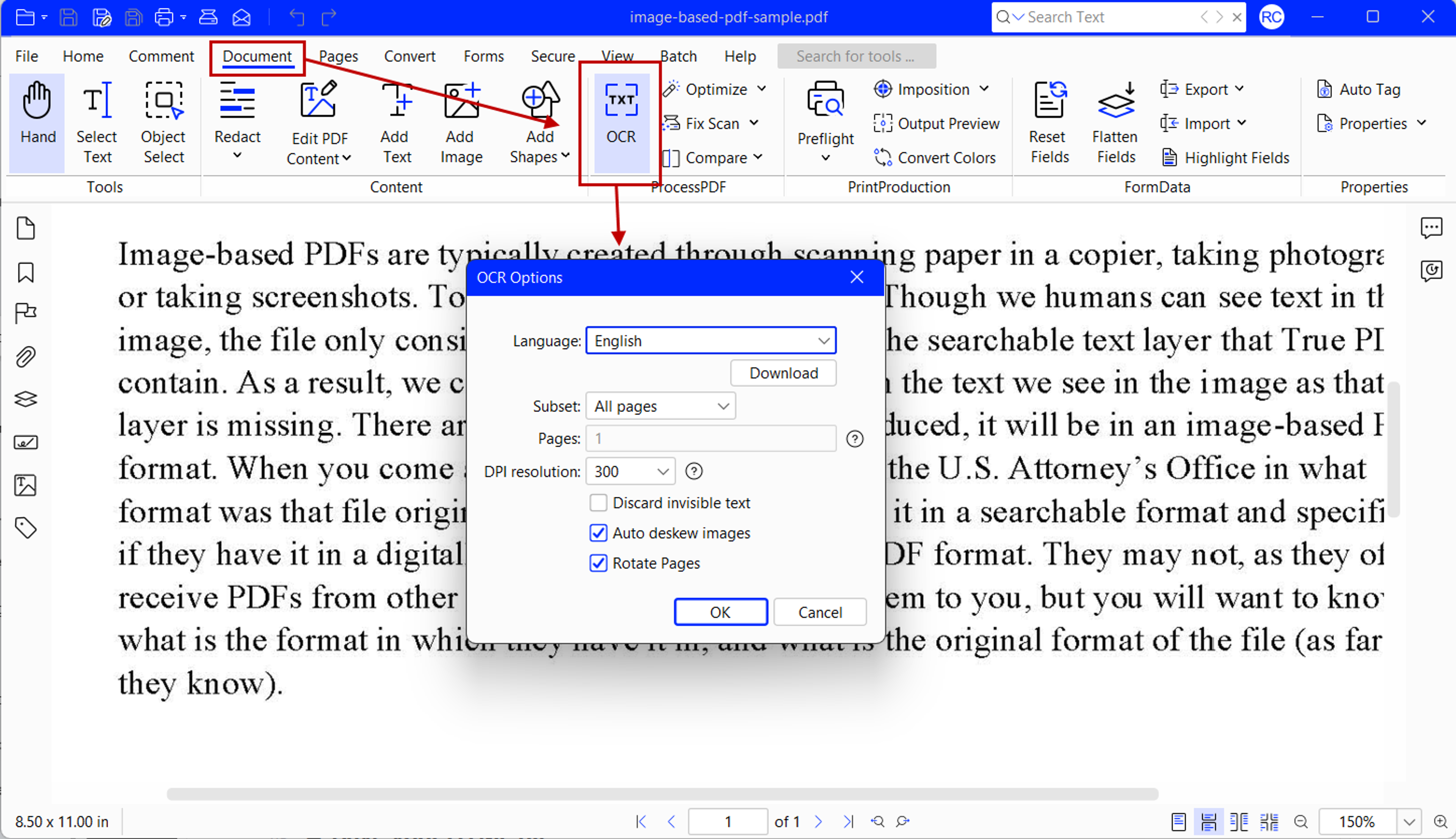The height and width of the screenshot is (839, 1456).
Task: Click the Download language button
Action: [783, 373]
